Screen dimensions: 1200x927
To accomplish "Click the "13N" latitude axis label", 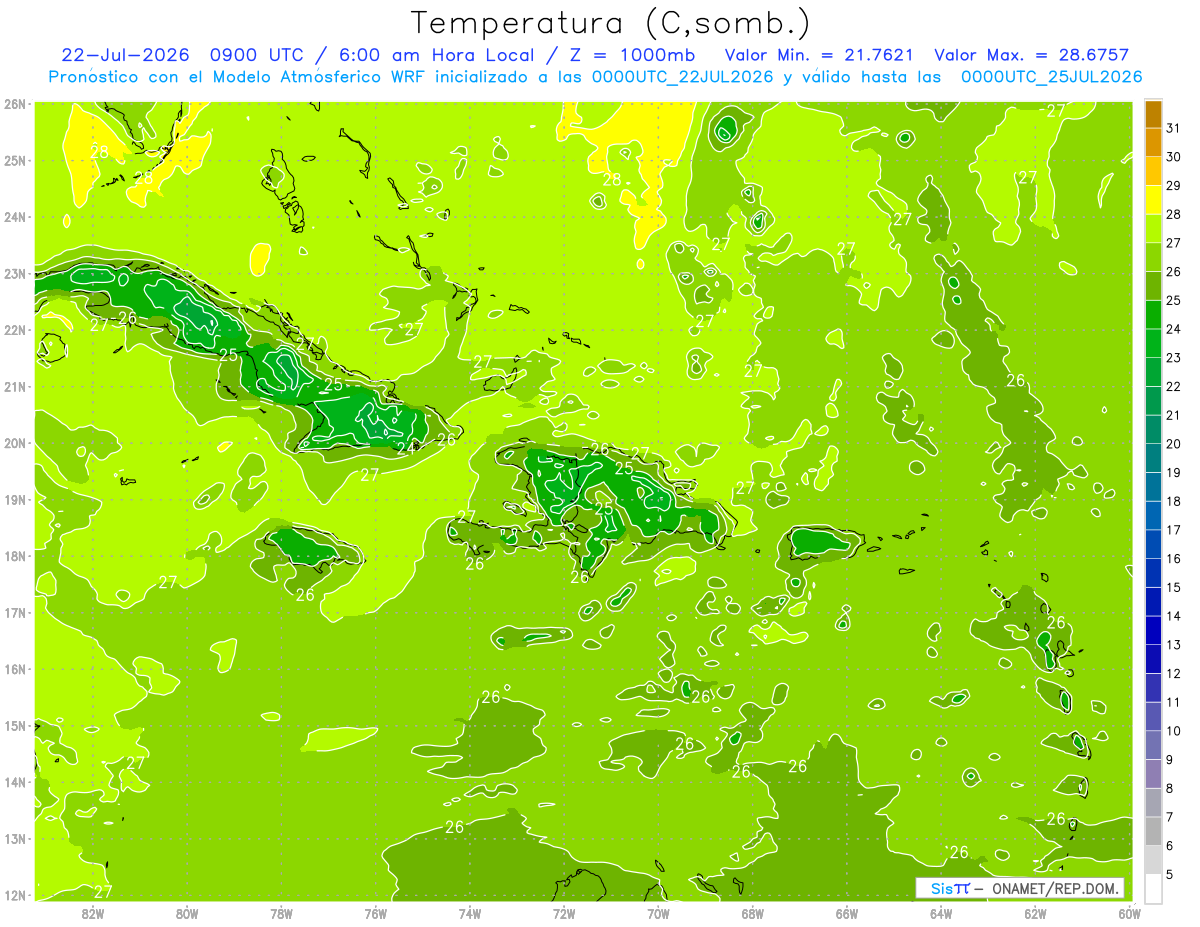I will click(14, 838).
